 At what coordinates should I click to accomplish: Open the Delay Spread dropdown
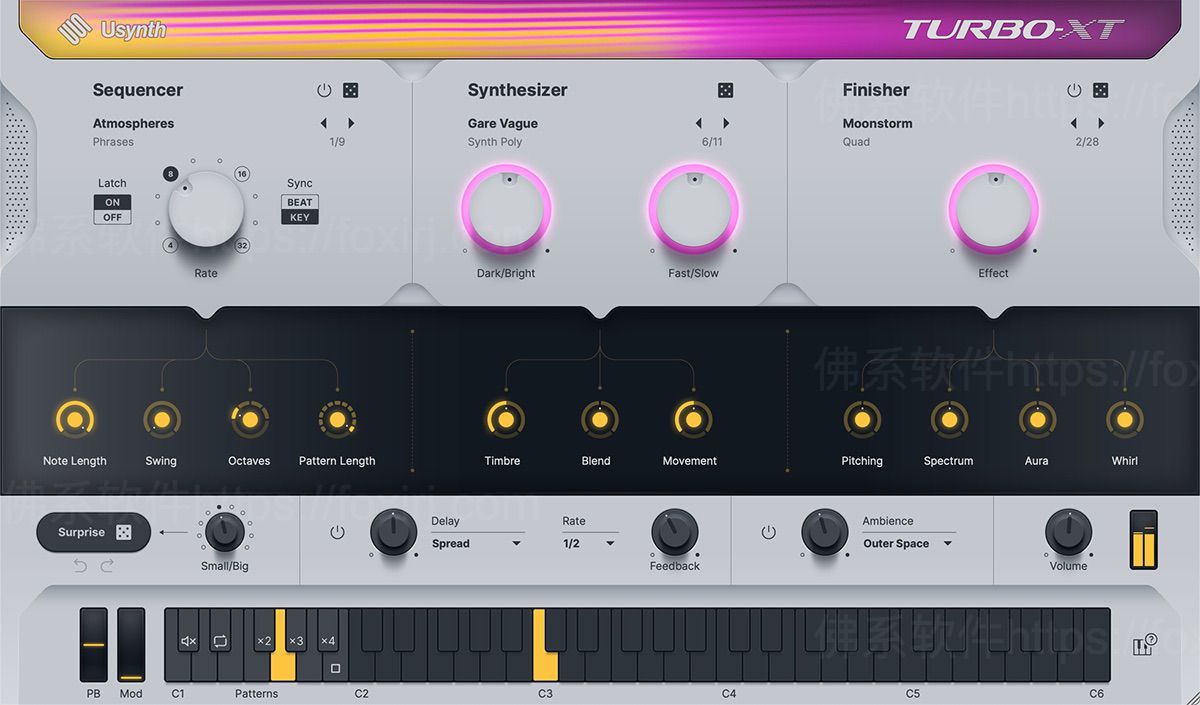tap(477, 543)
